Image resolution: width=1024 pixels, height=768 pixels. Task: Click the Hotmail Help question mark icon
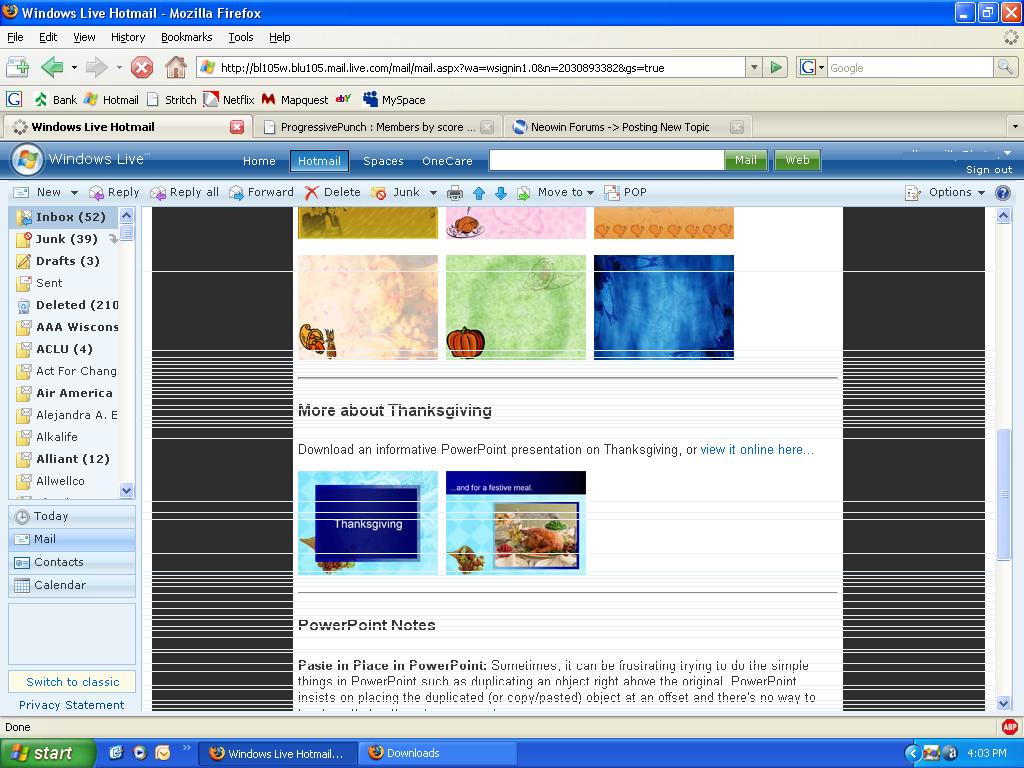[1002, 193]
